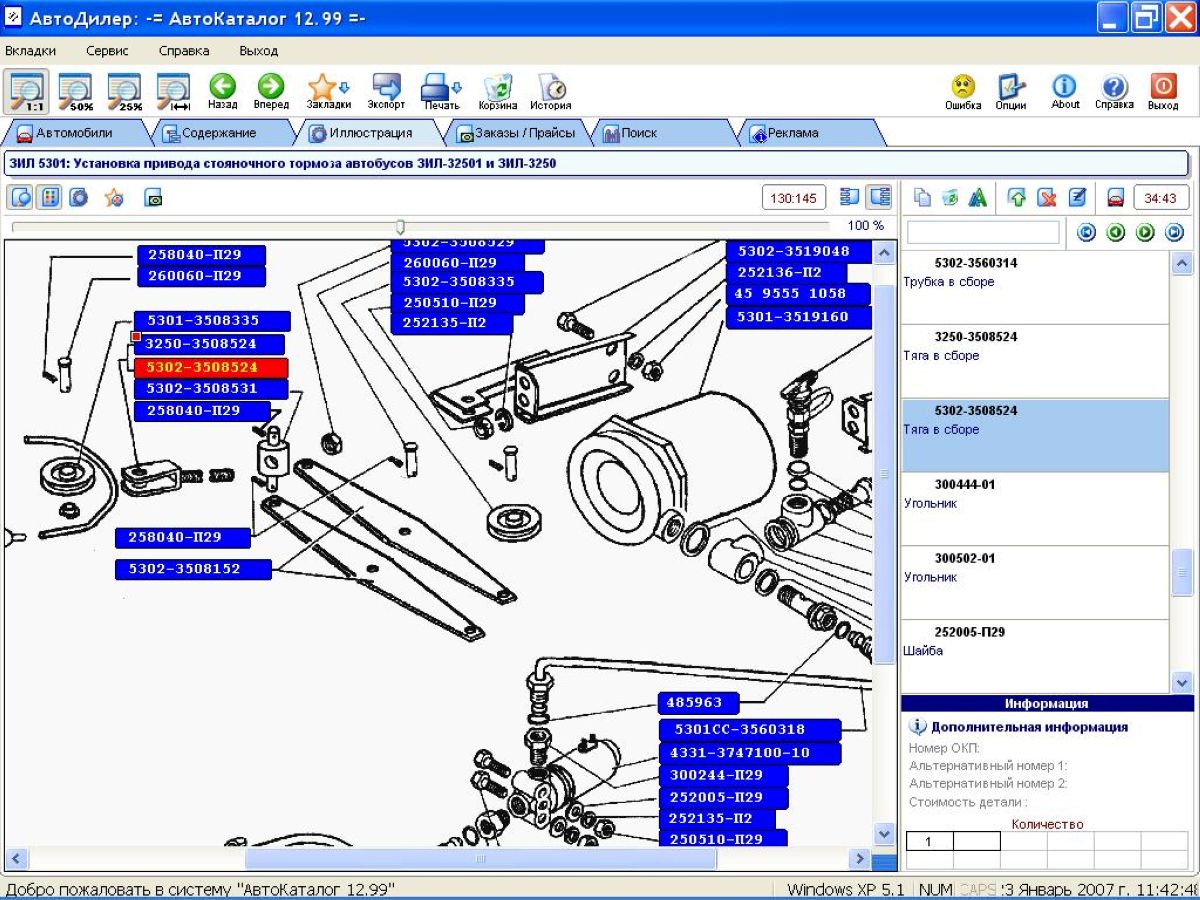Exit via the Выход toolbar icon
This screenshot has width=1200, height=900.
click(x=1163, y=91)
